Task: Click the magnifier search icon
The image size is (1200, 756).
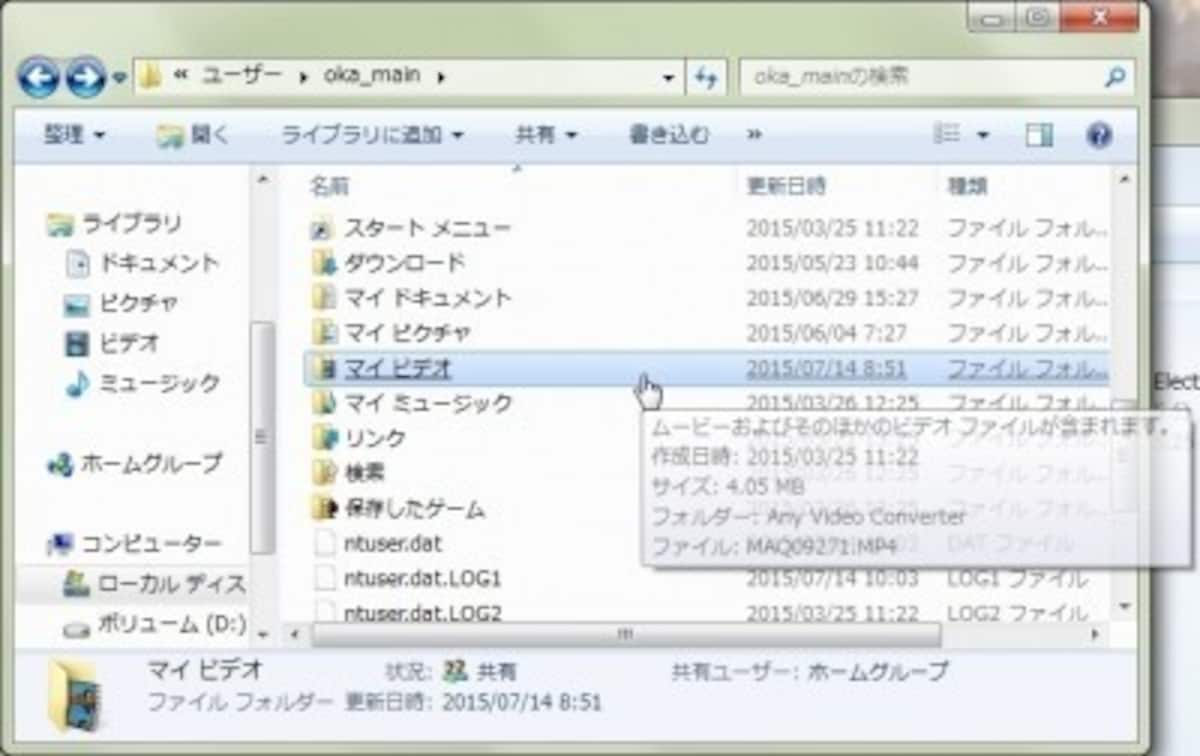Action: coord(1114,76)
